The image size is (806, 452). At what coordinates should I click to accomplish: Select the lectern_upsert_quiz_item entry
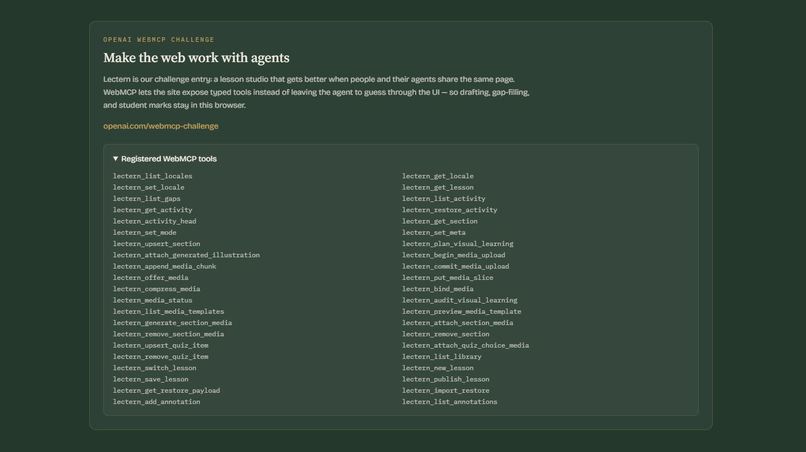click(161, 346)
